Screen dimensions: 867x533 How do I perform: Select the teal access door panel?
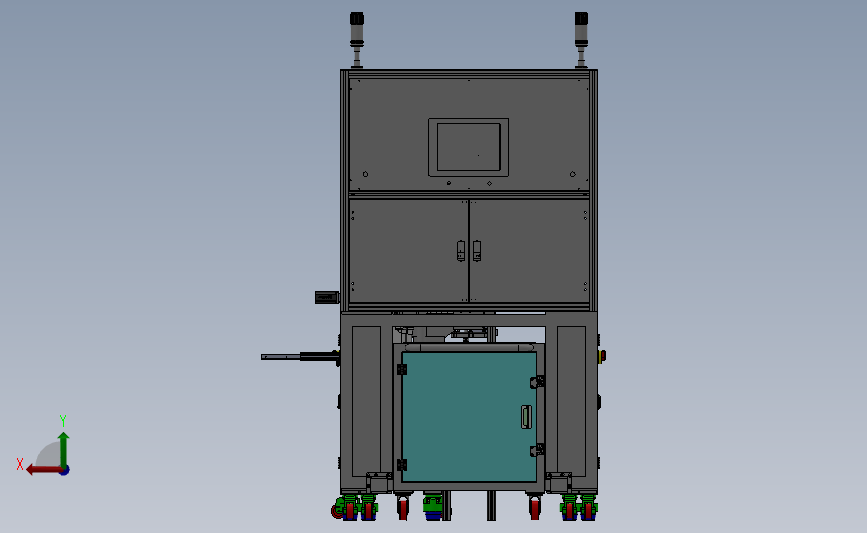[x=469, y=417]
